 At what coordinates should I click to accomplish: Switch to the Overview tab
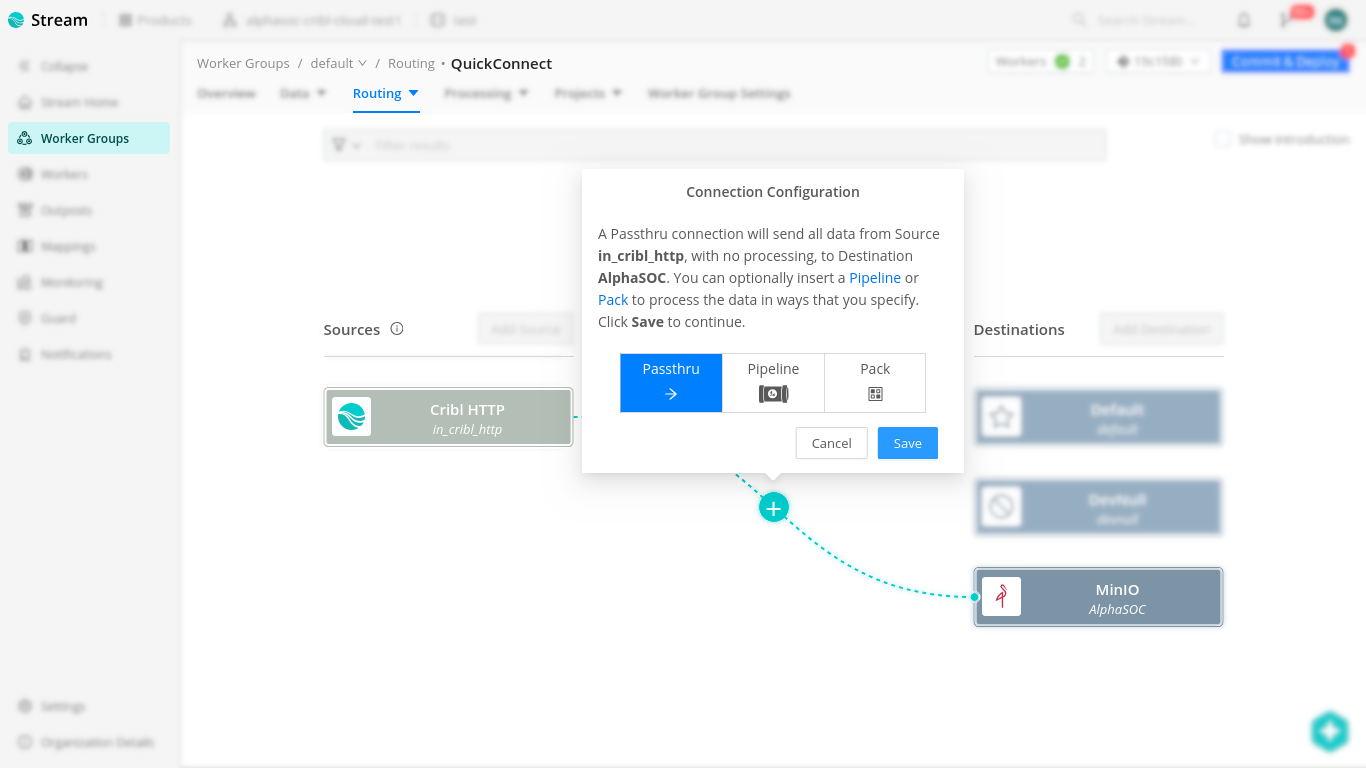226,93
